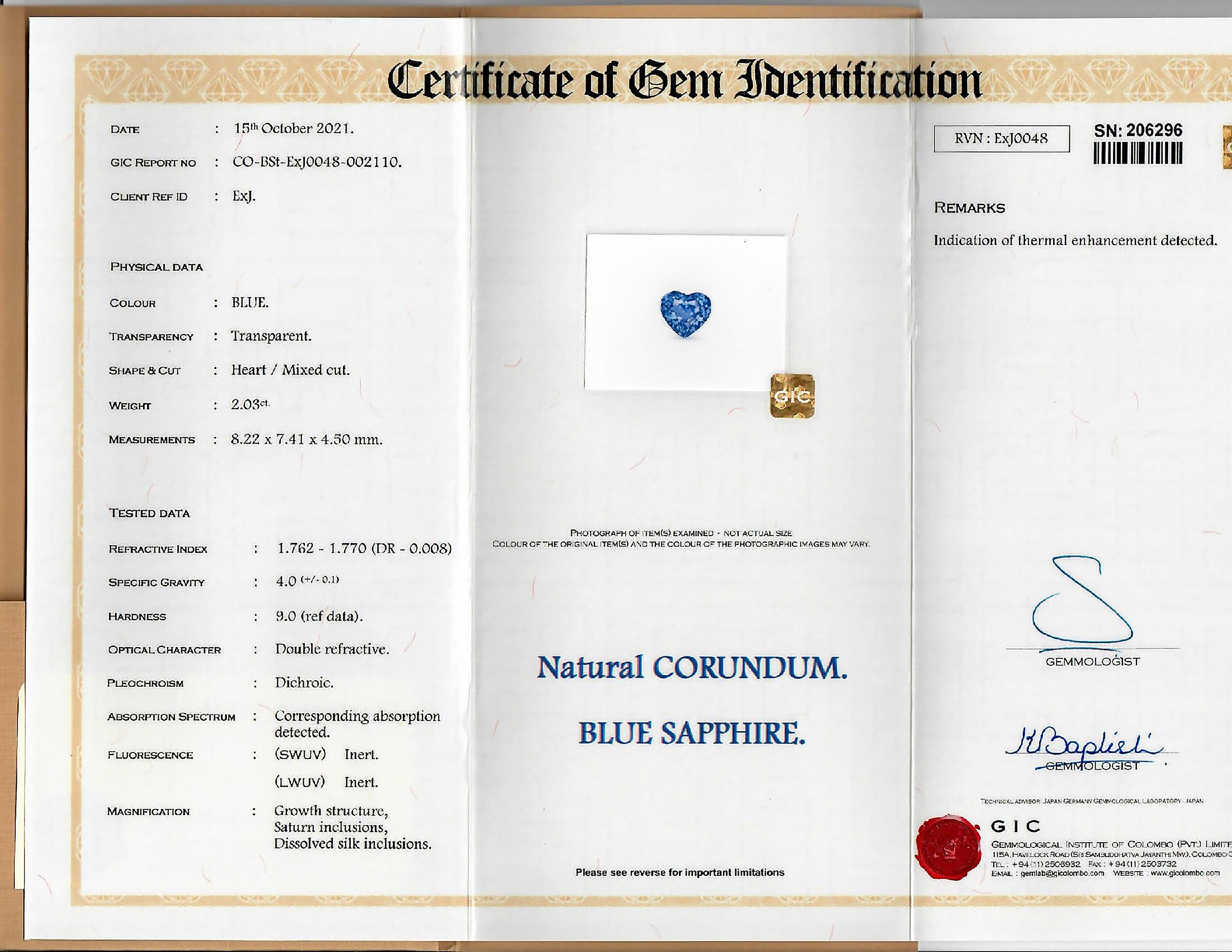This screenshot has height=952, width=1232.
Task: Click the measurements 8.22 x 7.41 x 4.50 mm
Action: (x=307, y=439)
